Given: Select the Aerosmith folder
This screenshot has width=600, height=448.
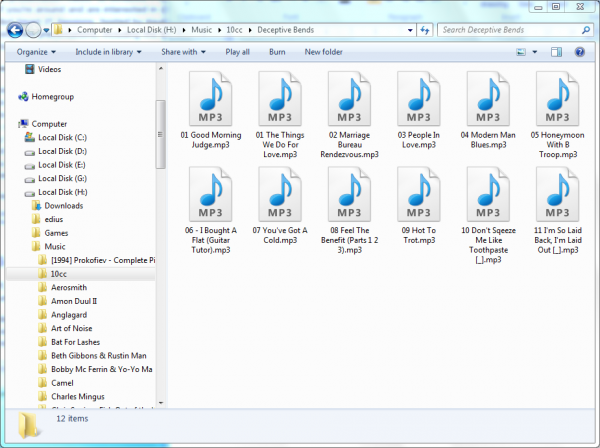Looking at the screenshot, I should tap(69, 287).
